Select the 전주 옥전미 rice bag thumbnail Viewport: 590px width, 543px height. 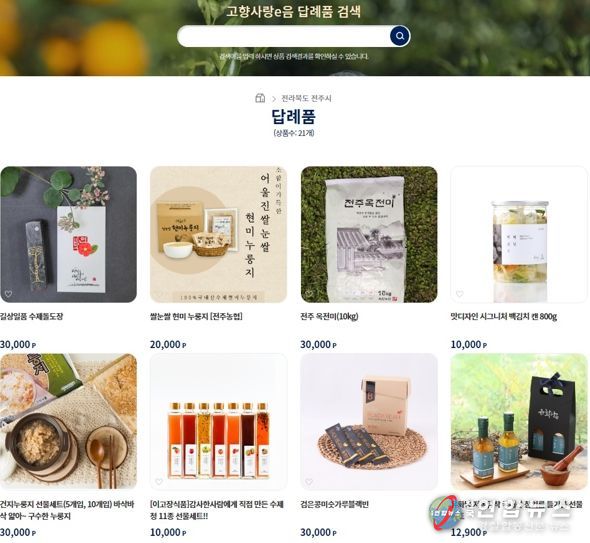pos(369,234)
